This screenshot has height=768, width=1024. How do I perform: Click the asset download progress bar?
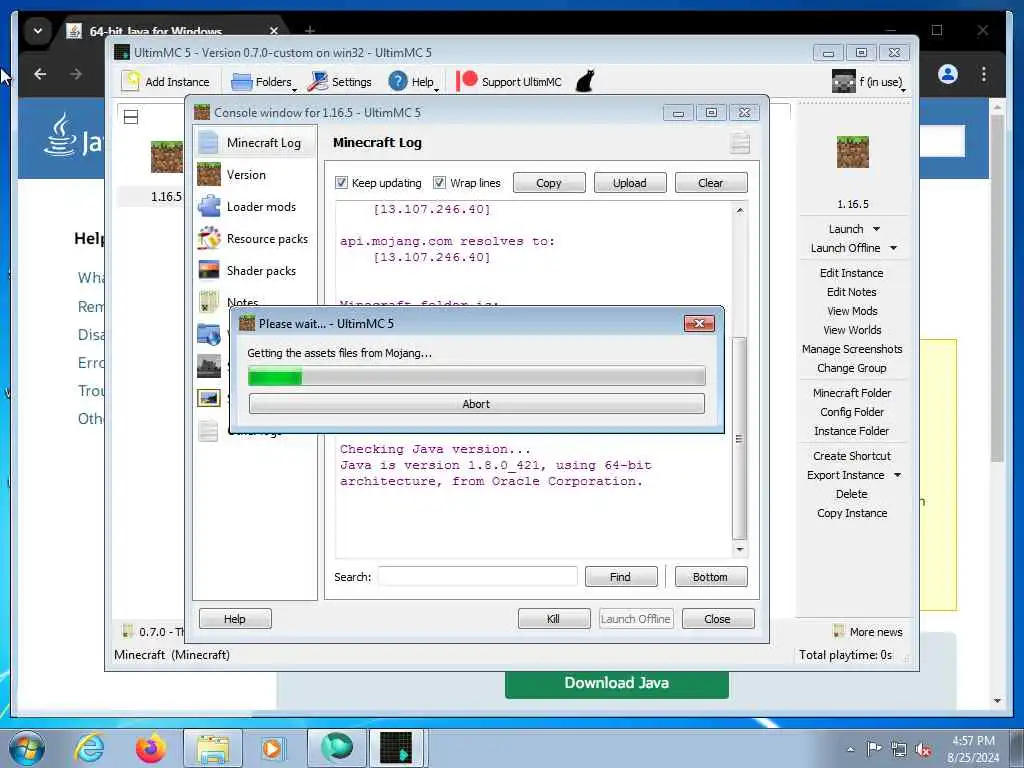click(476, 376)
